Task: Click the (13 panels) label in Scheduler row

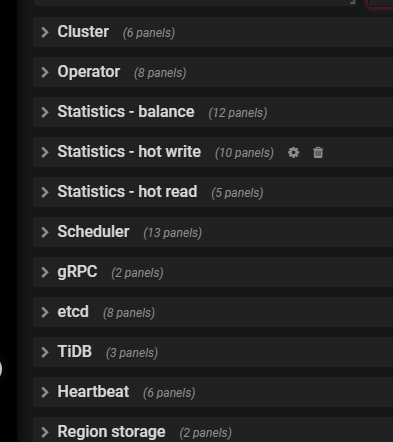Action: 173,233
